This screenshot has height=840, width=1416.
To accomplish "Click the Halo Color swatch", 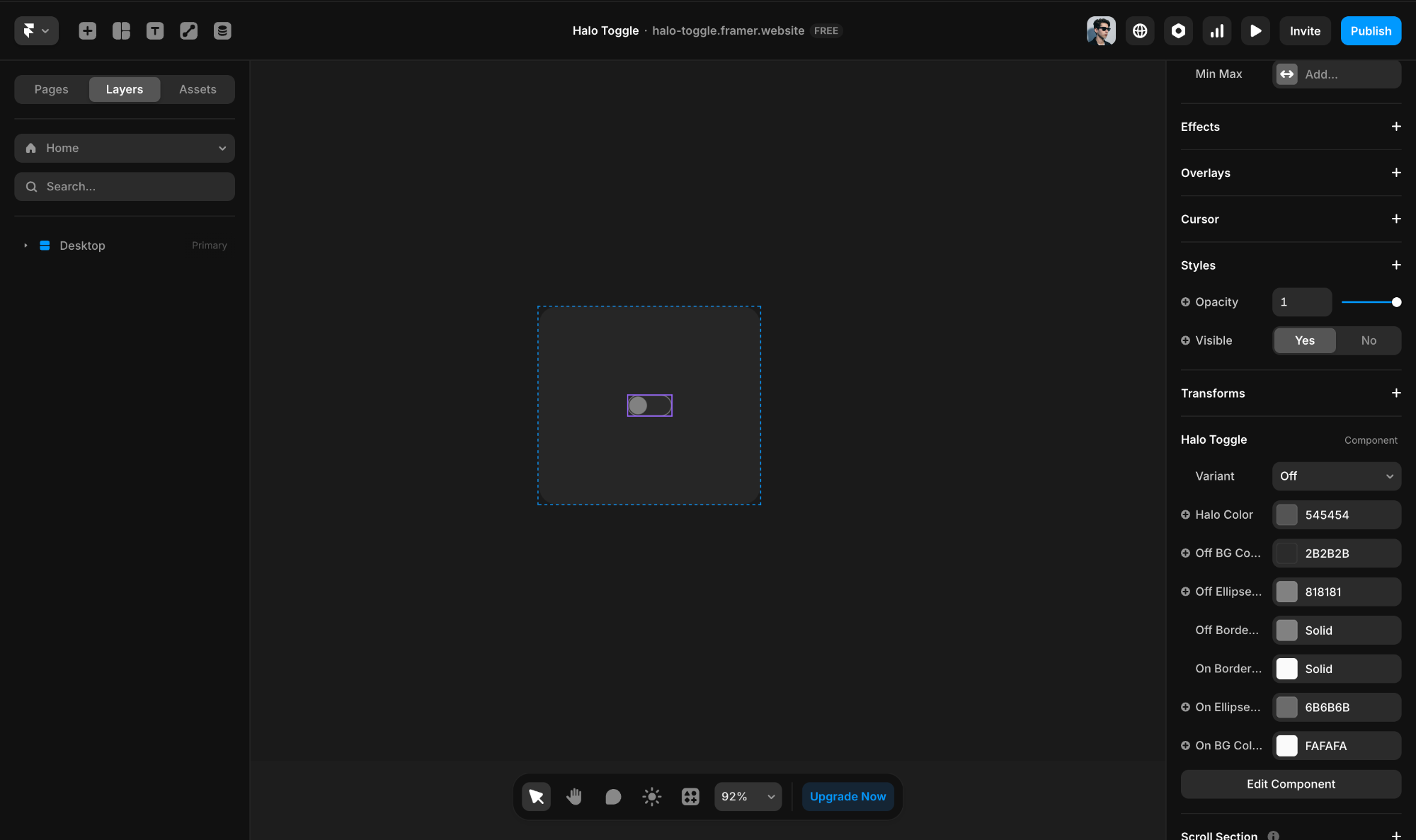I will tap(1287, 514).
